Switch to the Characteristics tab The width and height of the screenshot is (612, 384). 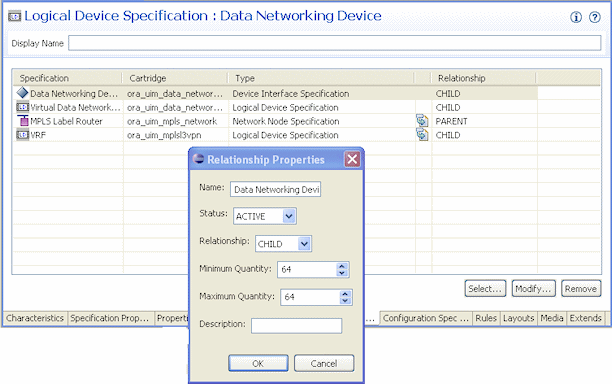coord(35,318)
